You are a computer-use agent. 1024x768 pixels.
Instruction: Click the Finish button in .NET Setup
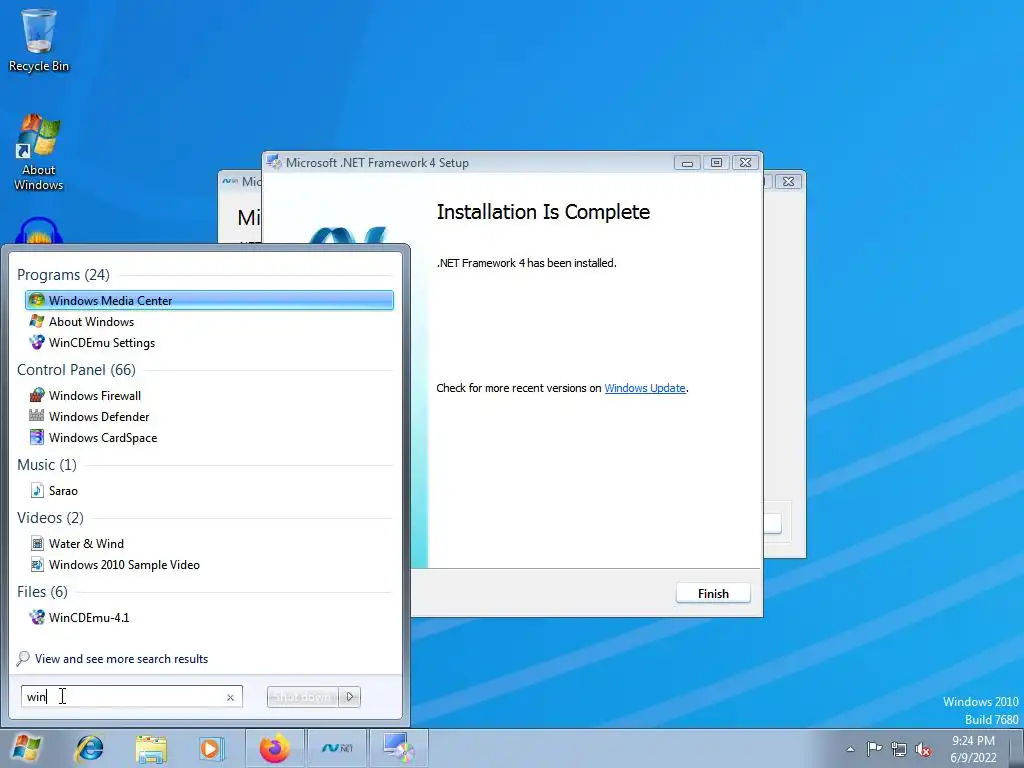[x=713, y=594]
